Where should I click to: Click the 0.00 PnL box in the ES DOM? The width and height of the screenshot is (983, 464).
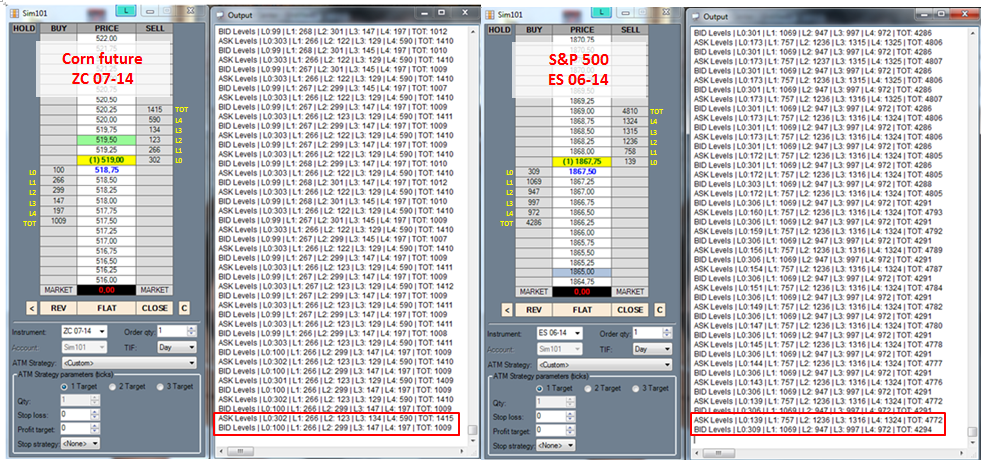(x=582, y=292)
